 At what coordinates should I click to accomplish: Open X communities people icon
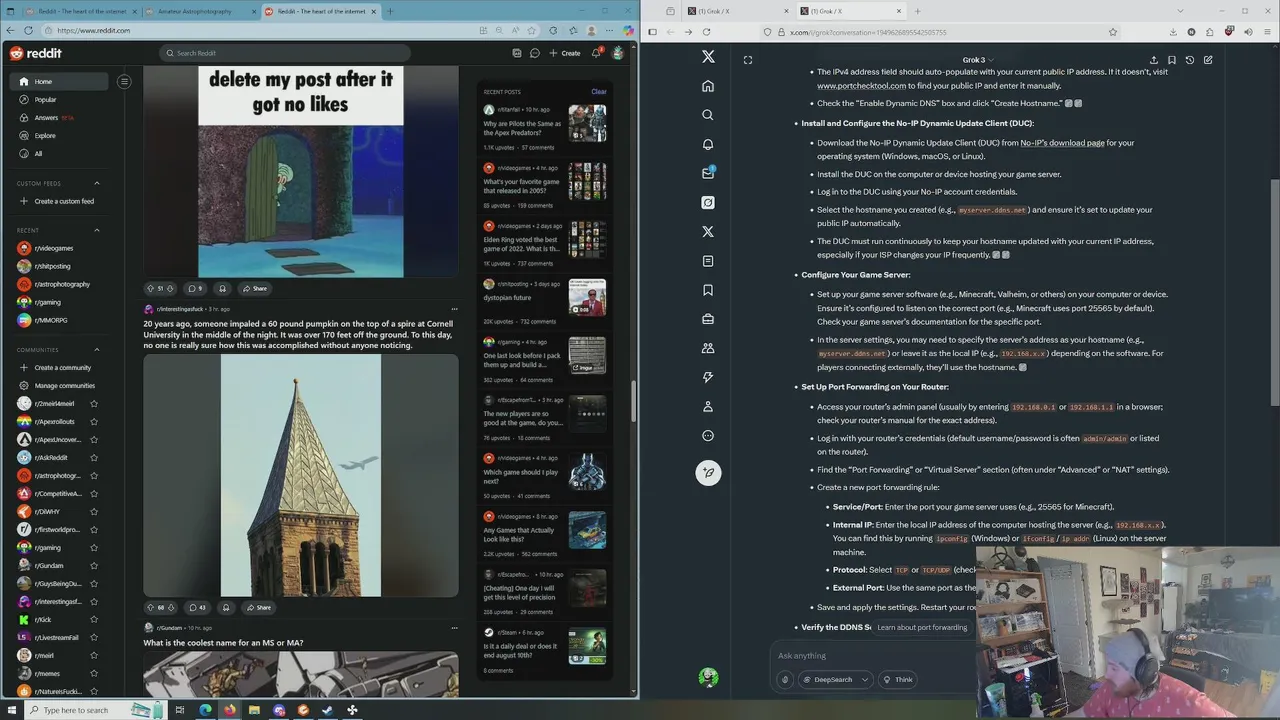pyautogui.click(x=708, y=348)
